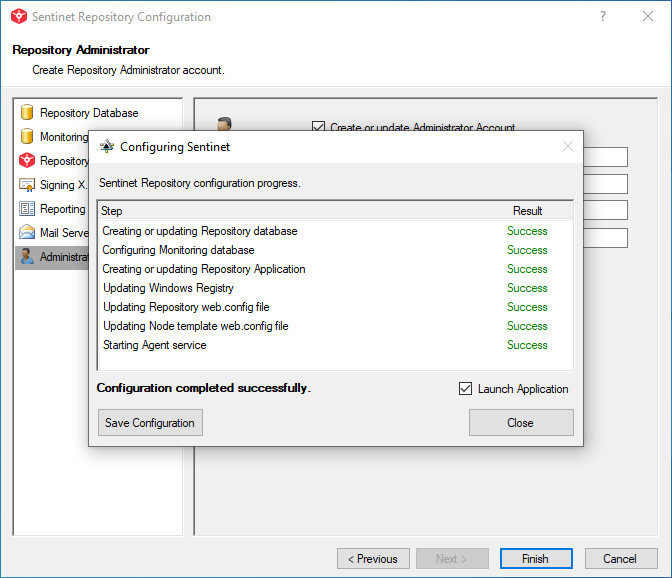Select the Reporting step in sidebar

tap(52, 209)
